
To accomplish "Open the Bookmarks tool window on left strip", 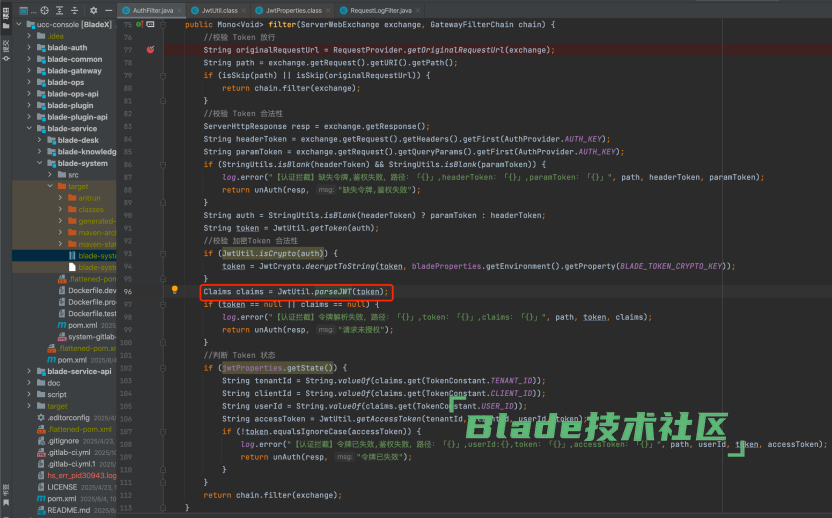I will [x=6, y=490].
